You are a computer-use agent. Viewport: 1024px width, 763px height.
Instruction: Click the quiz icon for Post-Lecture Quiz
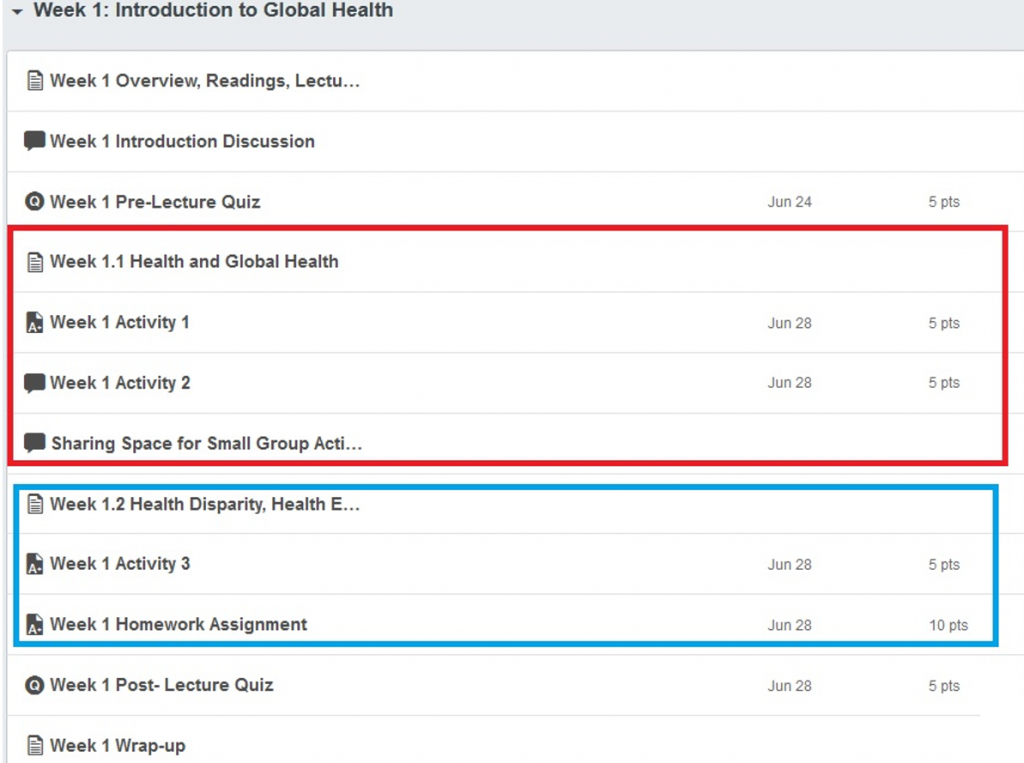35,686
